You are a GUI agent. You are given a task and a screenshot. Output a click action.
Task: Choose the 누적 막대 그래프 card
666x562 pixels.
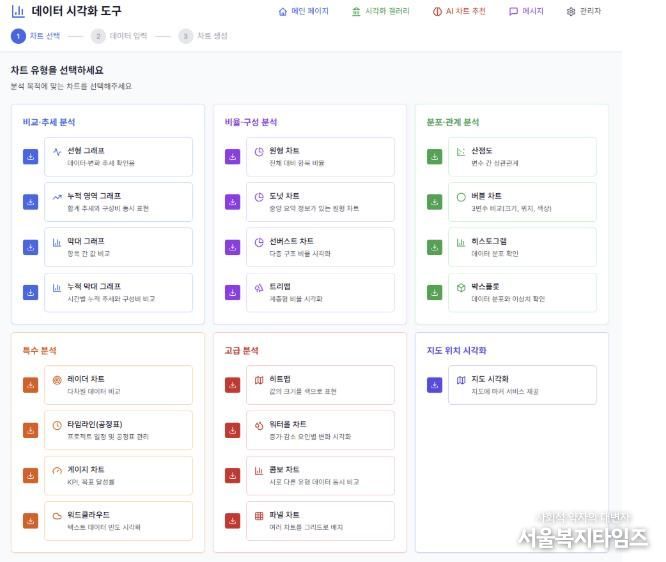click(118, 292)
